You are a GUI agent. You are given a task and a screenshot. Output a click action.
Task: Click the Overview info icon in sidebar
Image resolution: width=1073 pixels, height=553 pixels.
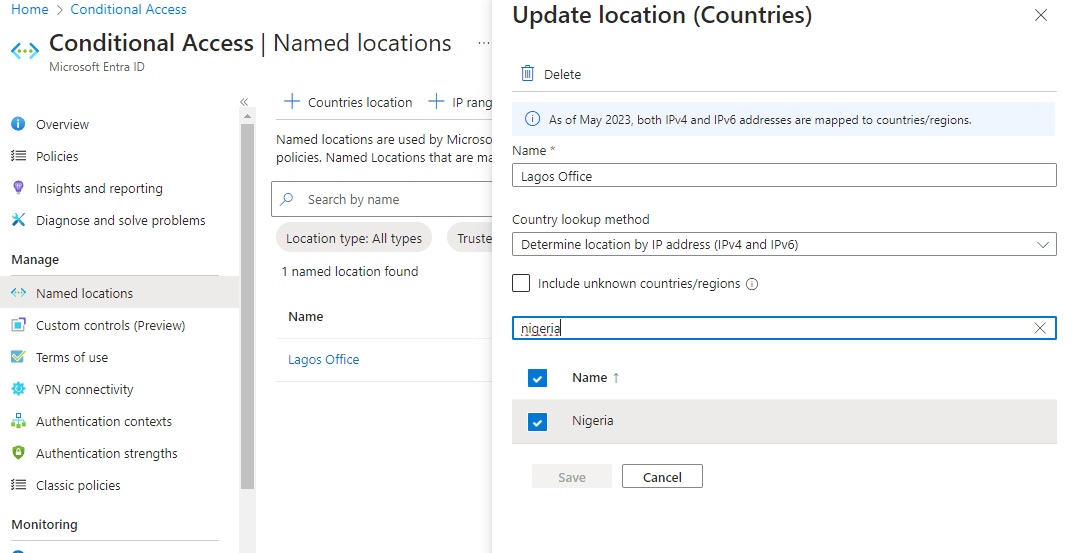[18, 124]
